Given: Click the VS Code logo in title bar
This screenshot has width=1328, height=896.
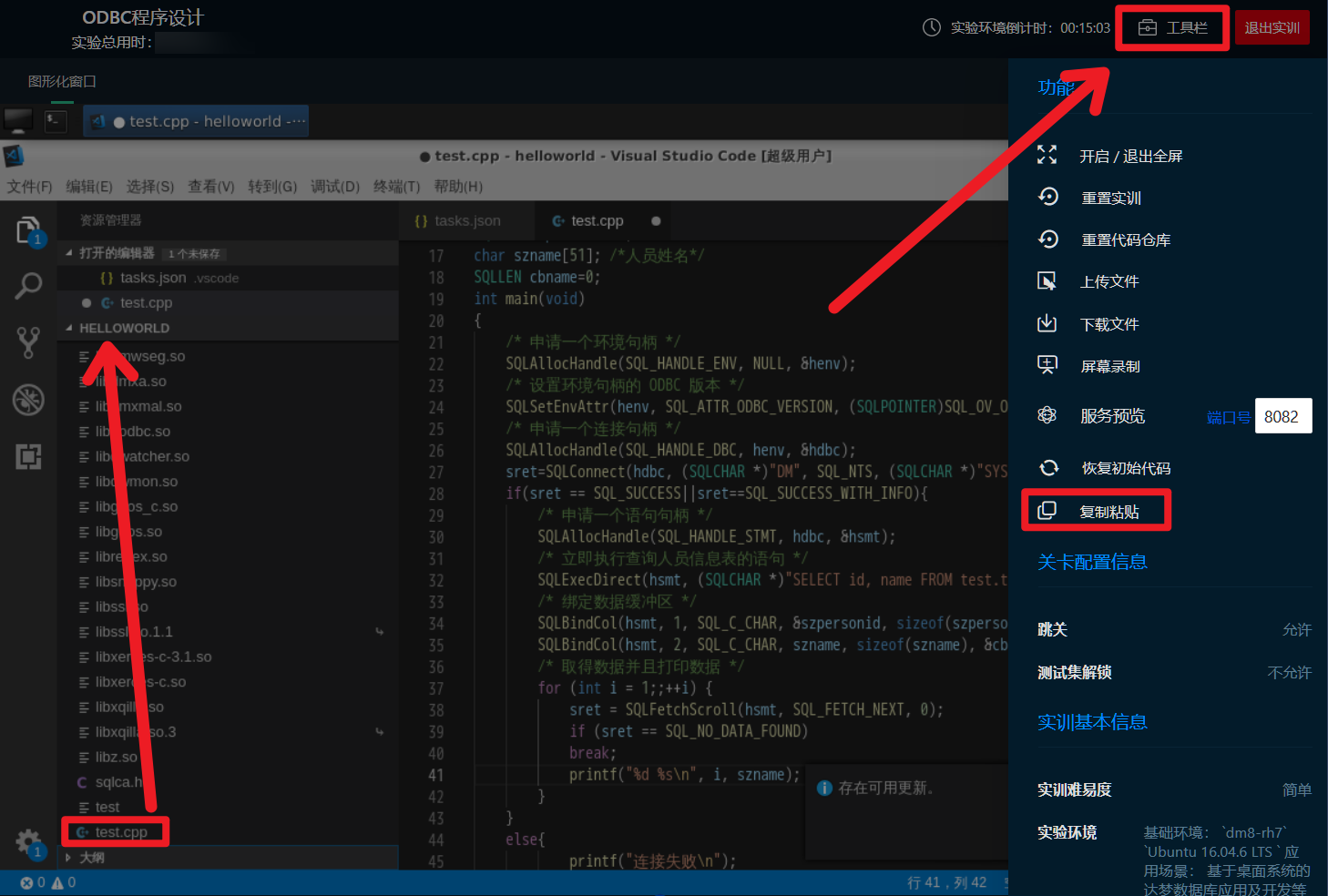Looking at the screenshot, I should pos(14,156).
